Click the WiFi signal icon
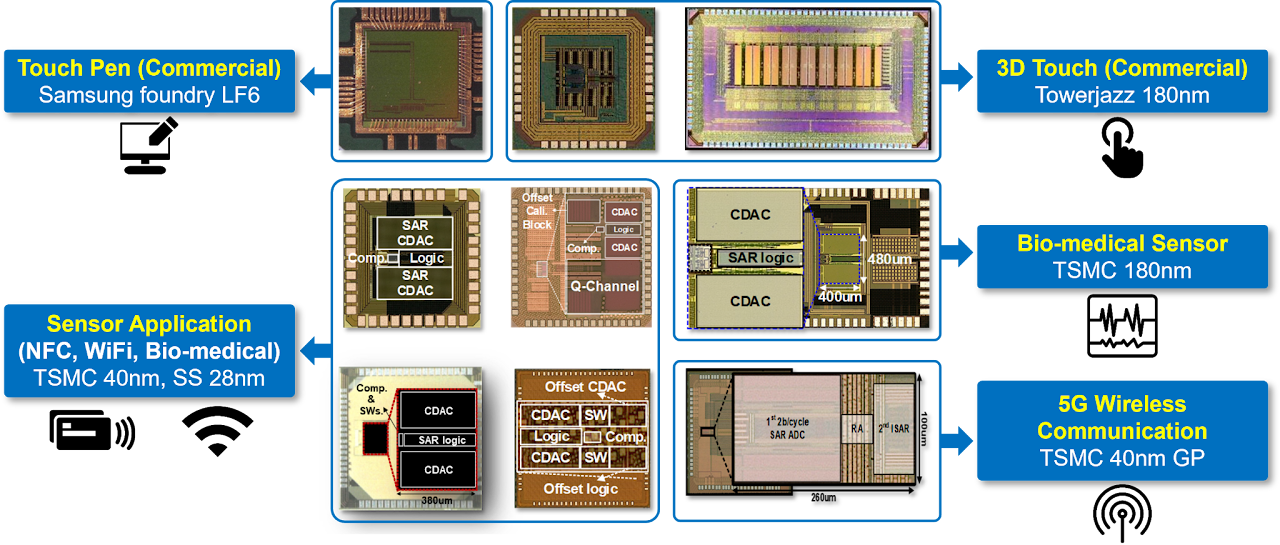The image size is (1280, 545). click(x=217, y=431)
